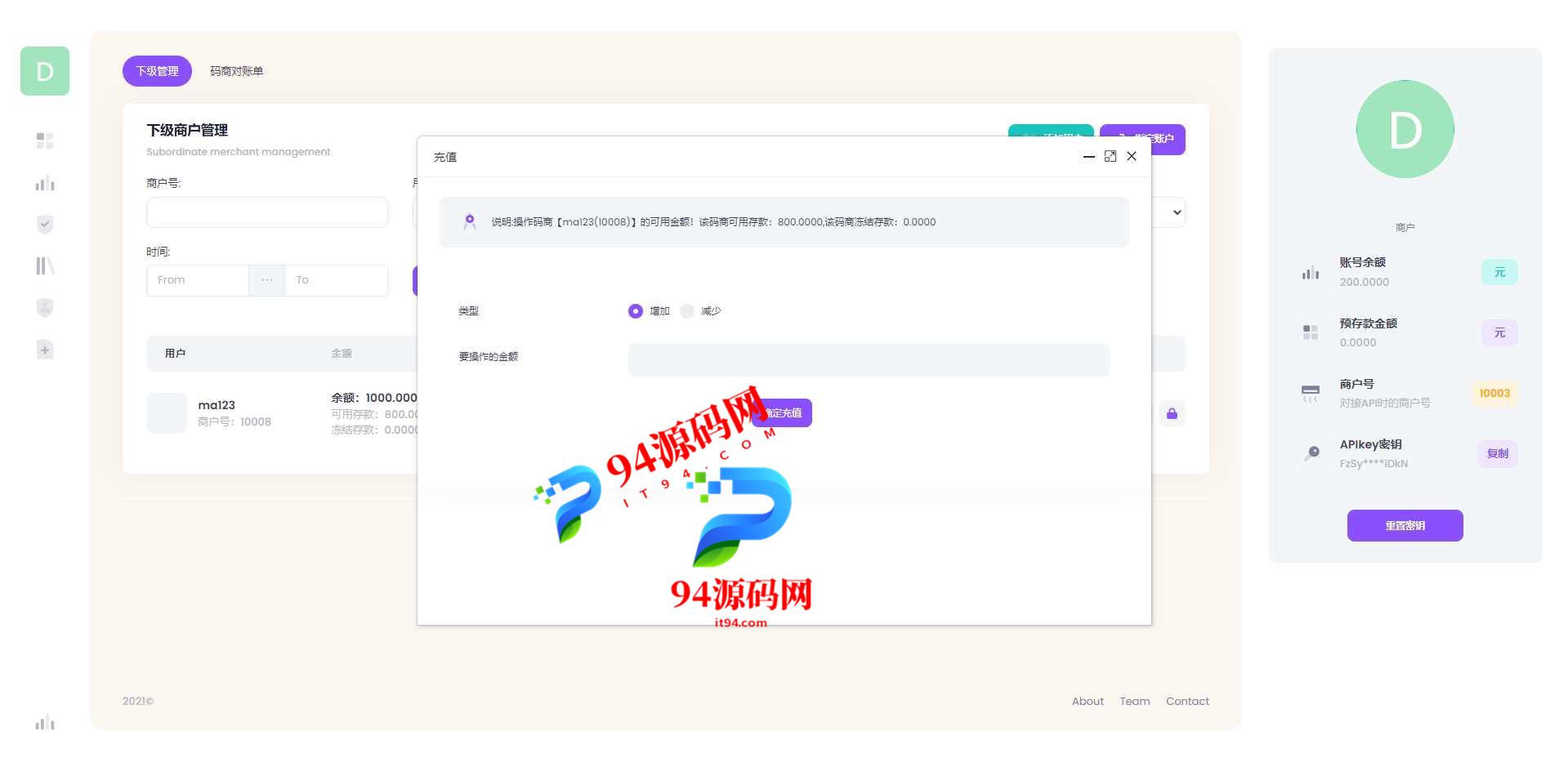Open the books library sidebar icon
The width and height of the screenshot is (1568, 758).
coord(45,265)
